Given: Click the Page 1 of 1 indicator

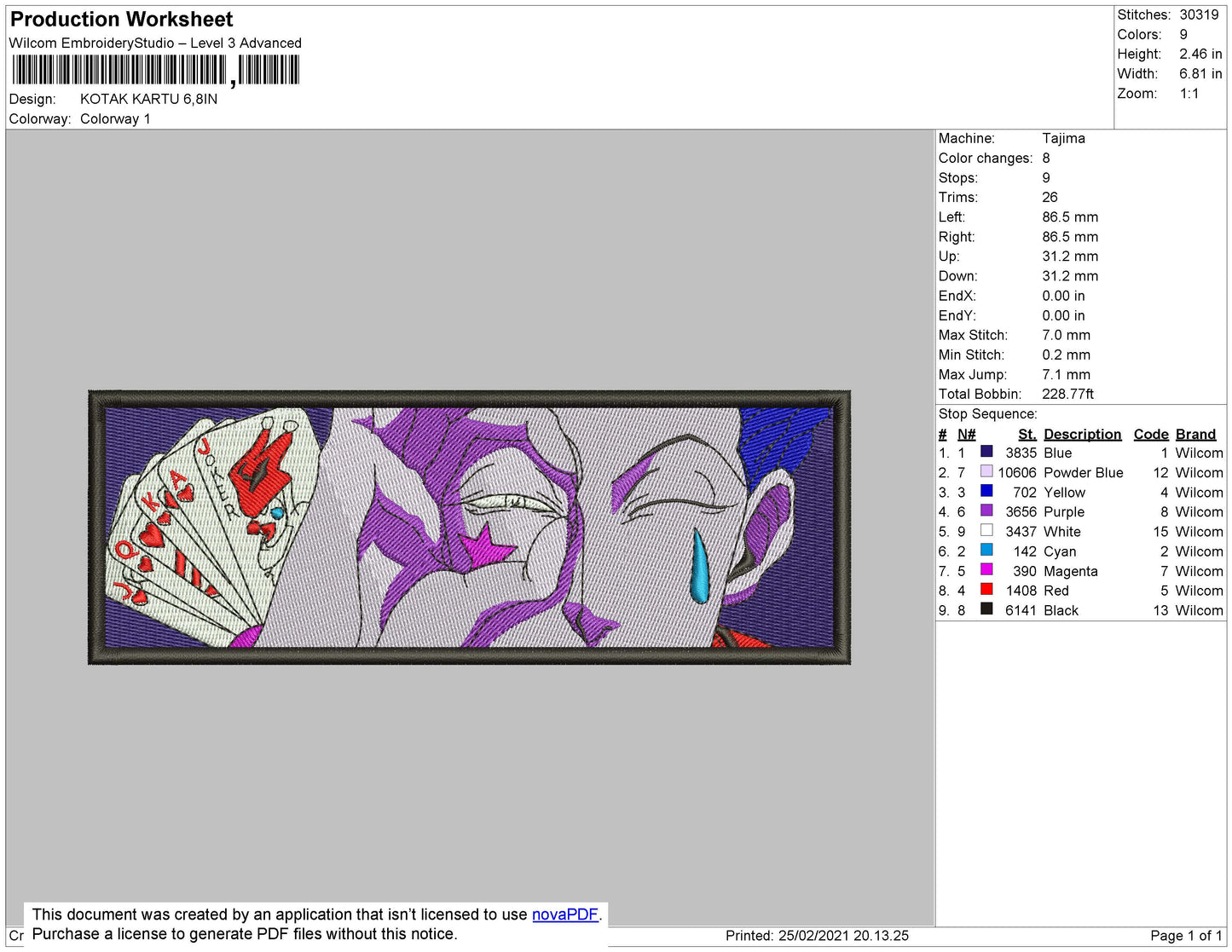Looking at the screenshot, I should coord(1185,936).
